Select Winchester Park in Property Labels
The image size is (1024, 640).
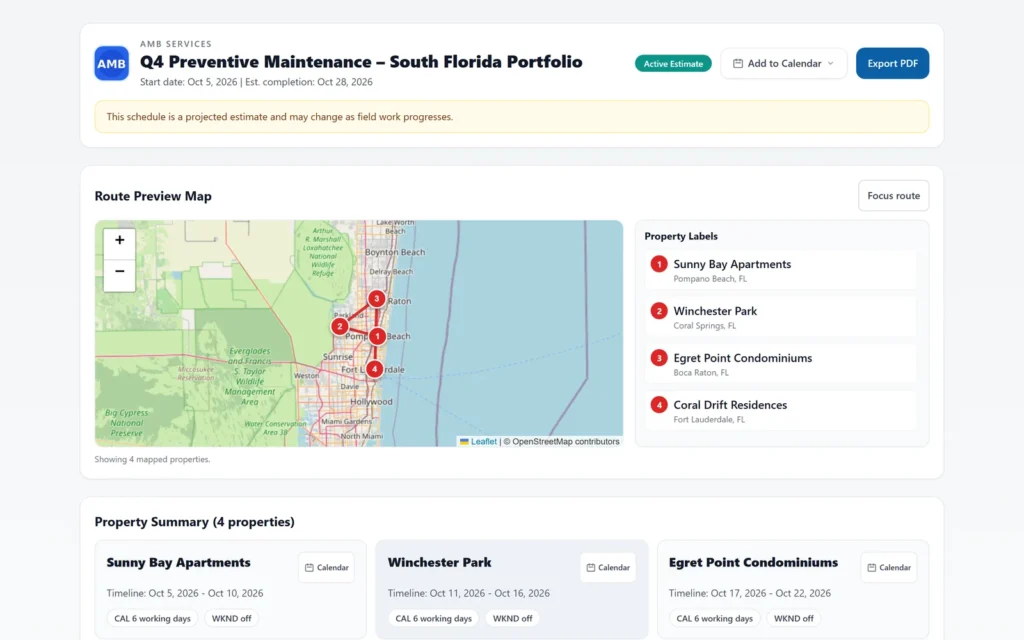(x=780, y=317)
